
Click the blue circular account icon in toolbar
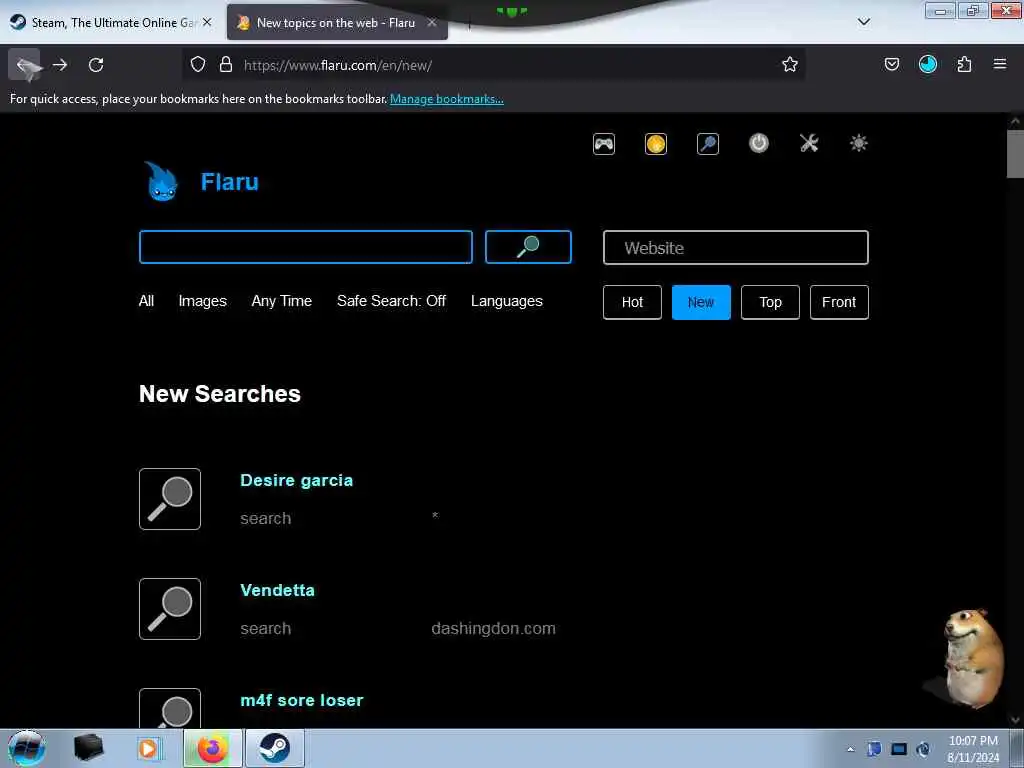(927, 64)
